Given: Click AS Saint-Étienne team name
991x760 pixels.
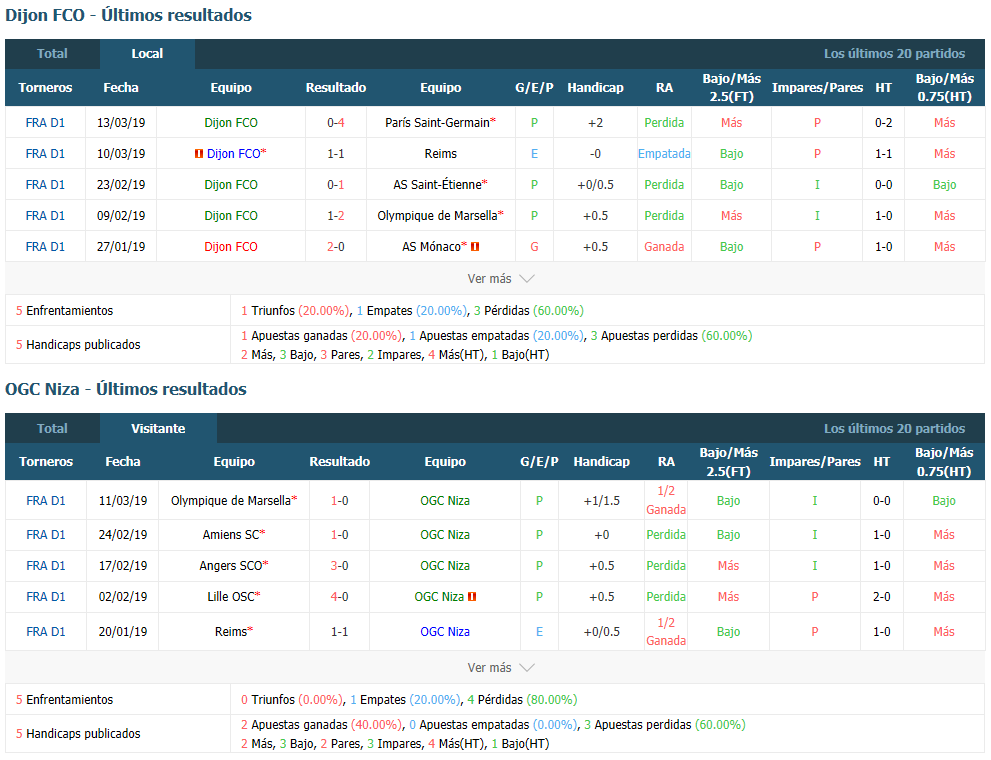Looking at the screenshot, I should pos(437,184).
